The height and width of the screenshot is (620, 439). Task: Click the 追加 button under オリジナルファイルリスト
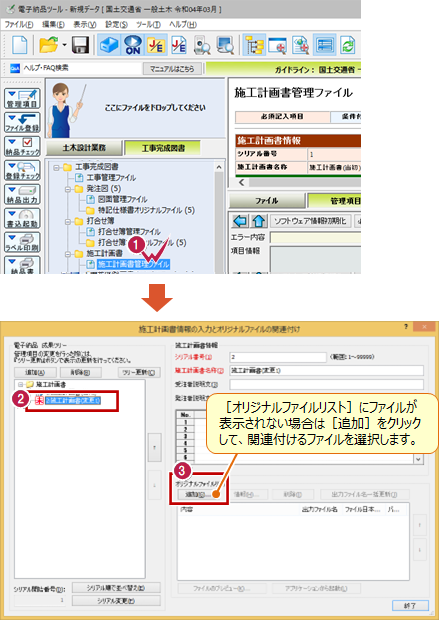(197, 494)
